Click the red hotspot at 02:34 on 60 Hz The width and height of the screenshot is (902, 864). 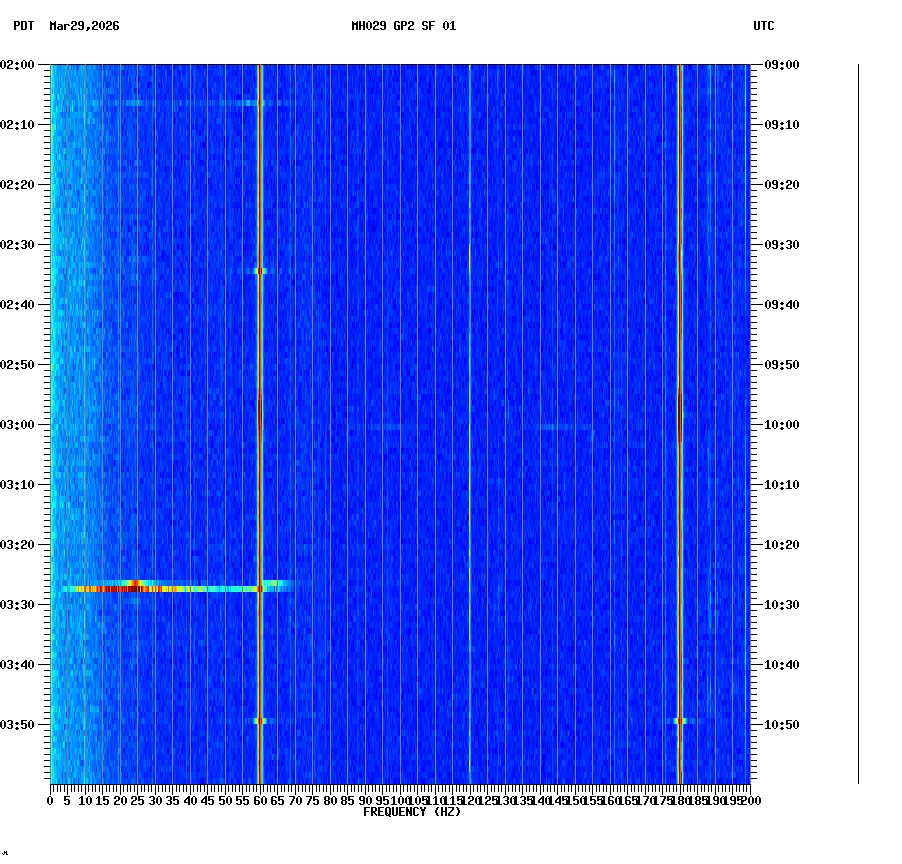[x=261, y=270]
